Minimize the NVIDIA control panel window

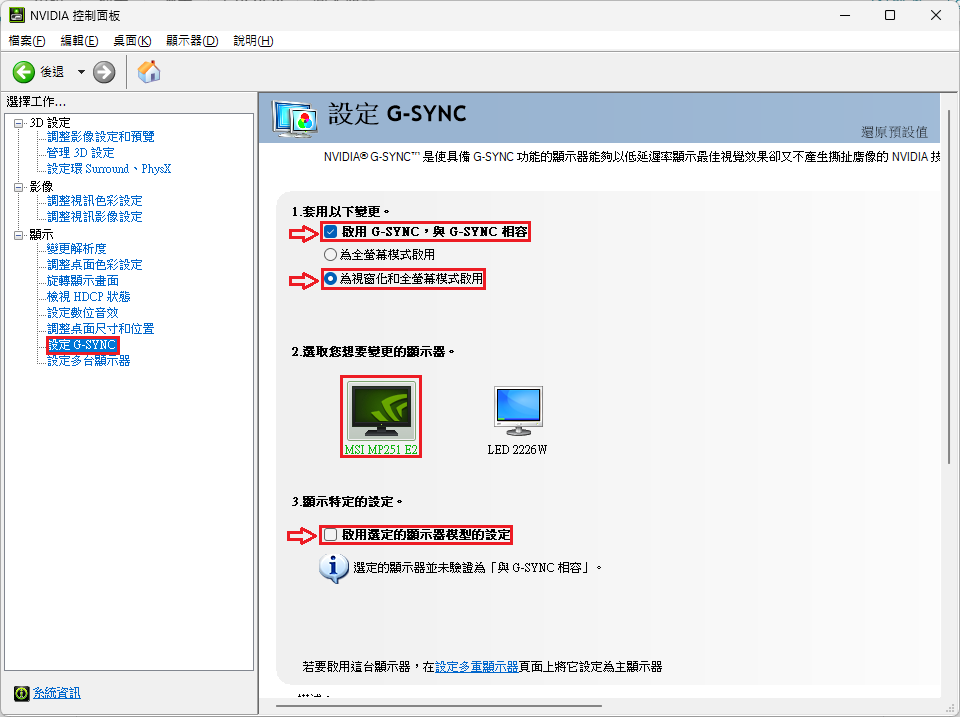click(846, 15)
